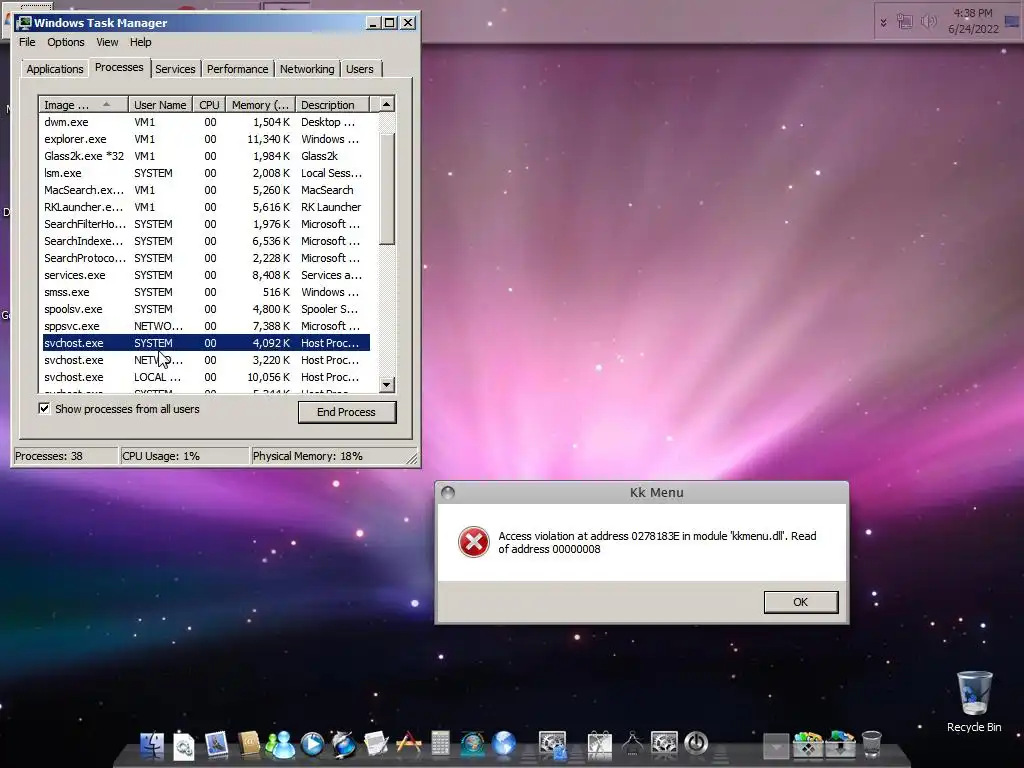Open the Recycle Bin desktop icon
The image size is (1024, 768).
point(974,701)
